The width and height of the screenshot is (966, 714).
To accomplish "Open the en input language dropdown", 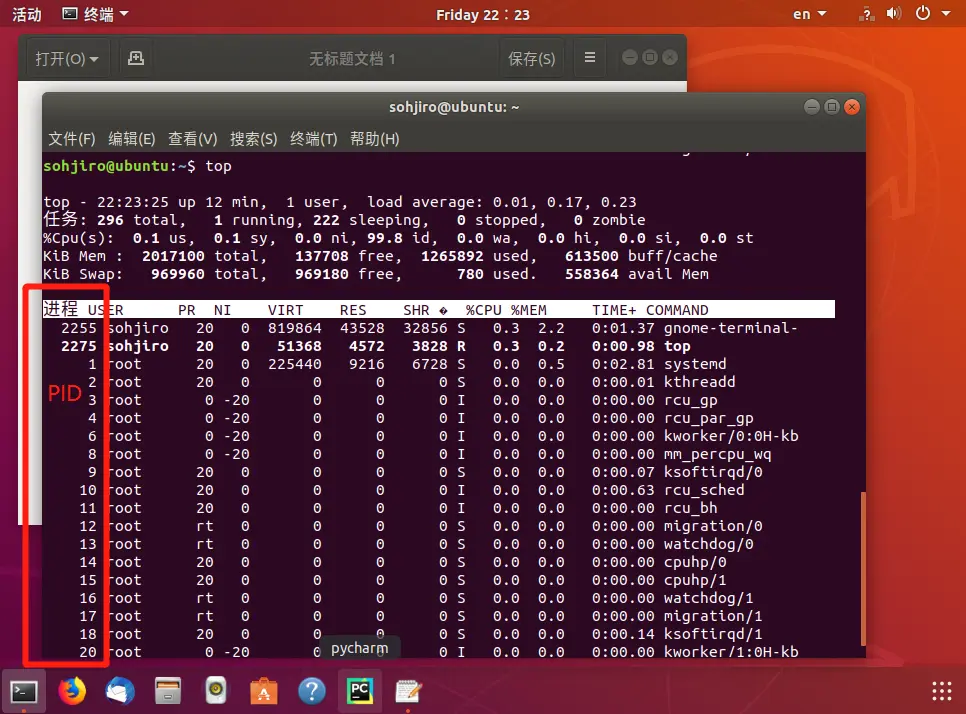I will 809,14.
